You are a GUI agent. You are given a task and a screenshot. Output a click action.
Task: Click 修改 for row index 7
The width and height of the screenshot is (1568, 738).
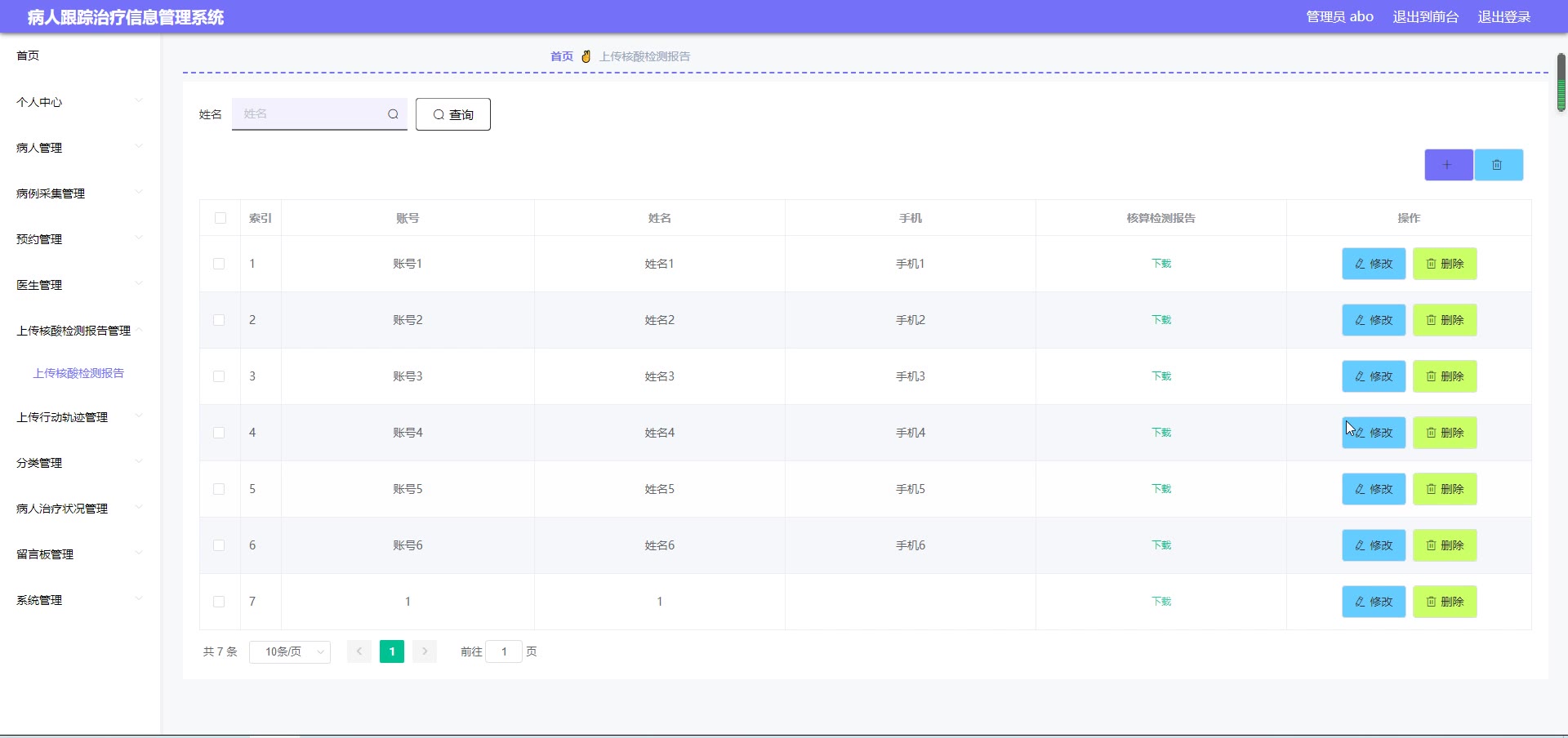(1374, 602)
